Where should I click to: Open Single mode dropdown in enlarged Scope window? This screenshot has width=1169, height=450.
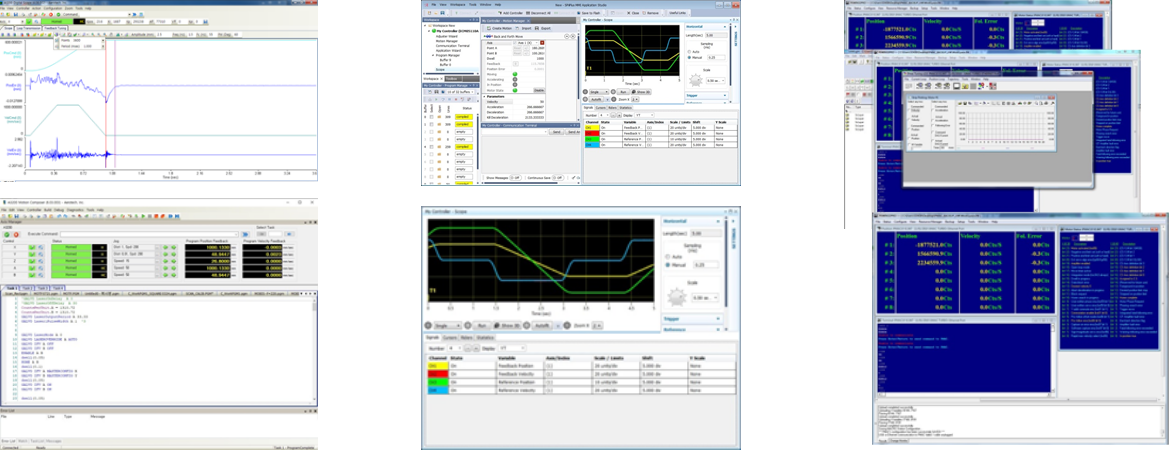click(446, 326)
